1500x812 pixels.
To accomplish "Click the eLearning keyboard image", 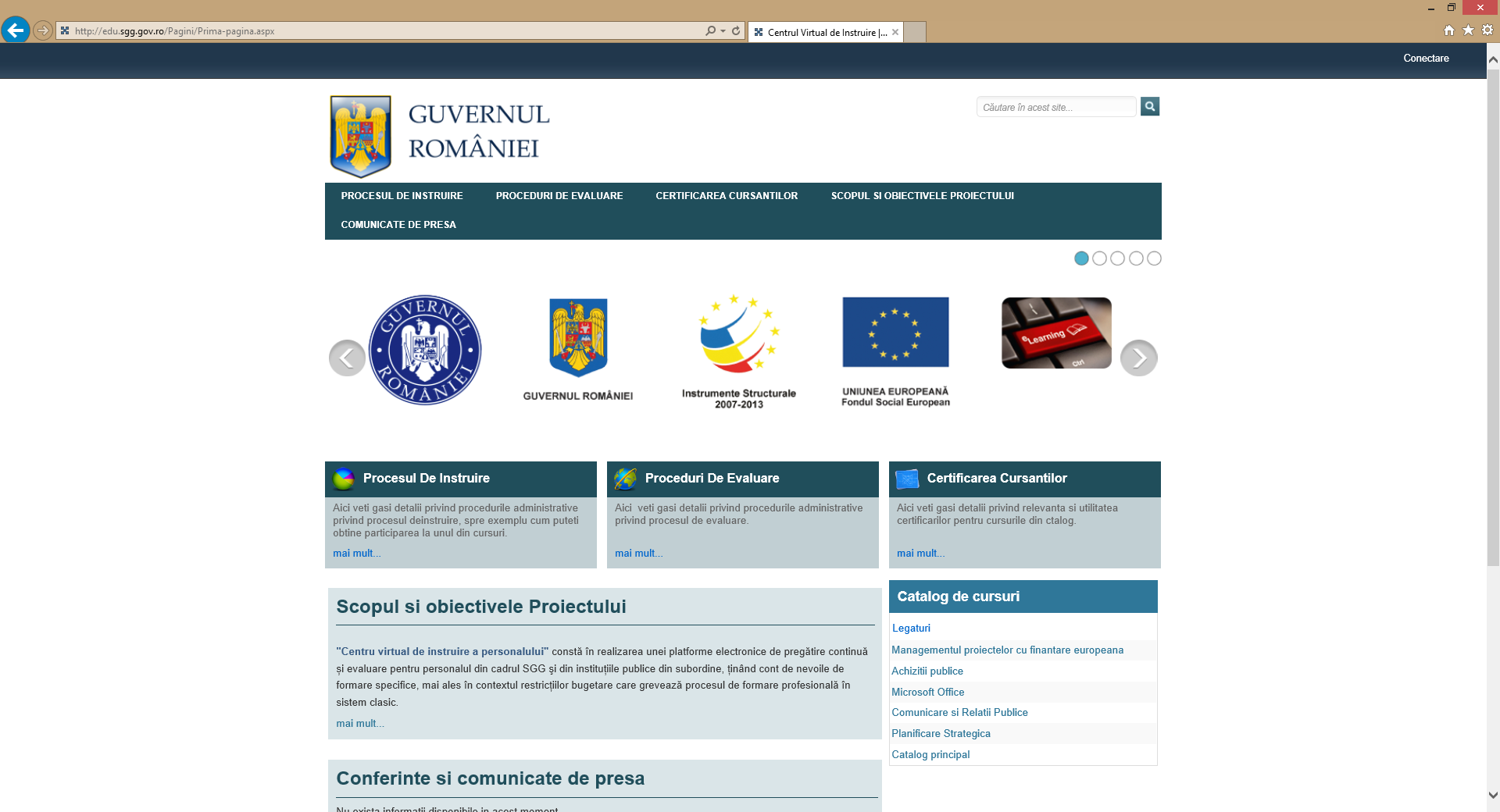I will click(x=1056, y=333).
